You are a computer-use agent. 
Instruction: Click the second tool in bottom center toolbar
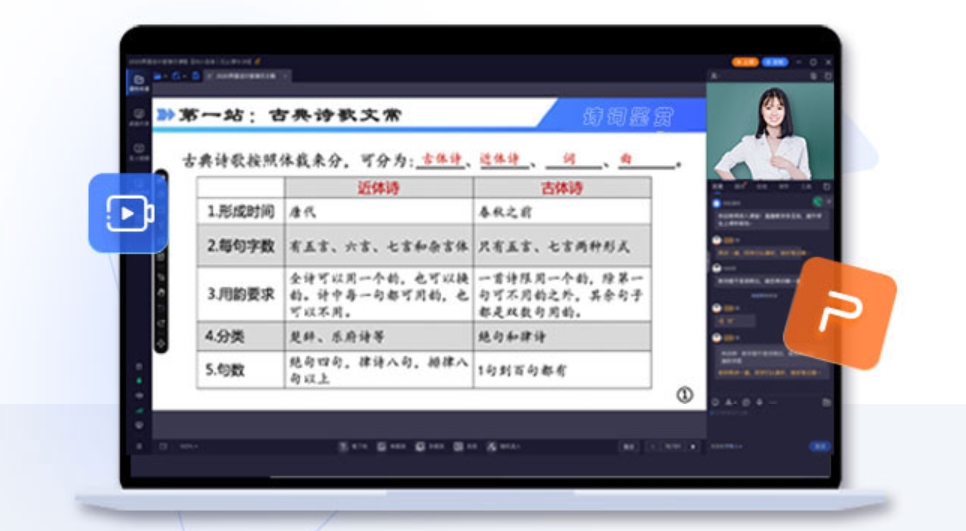click(392, 447)
